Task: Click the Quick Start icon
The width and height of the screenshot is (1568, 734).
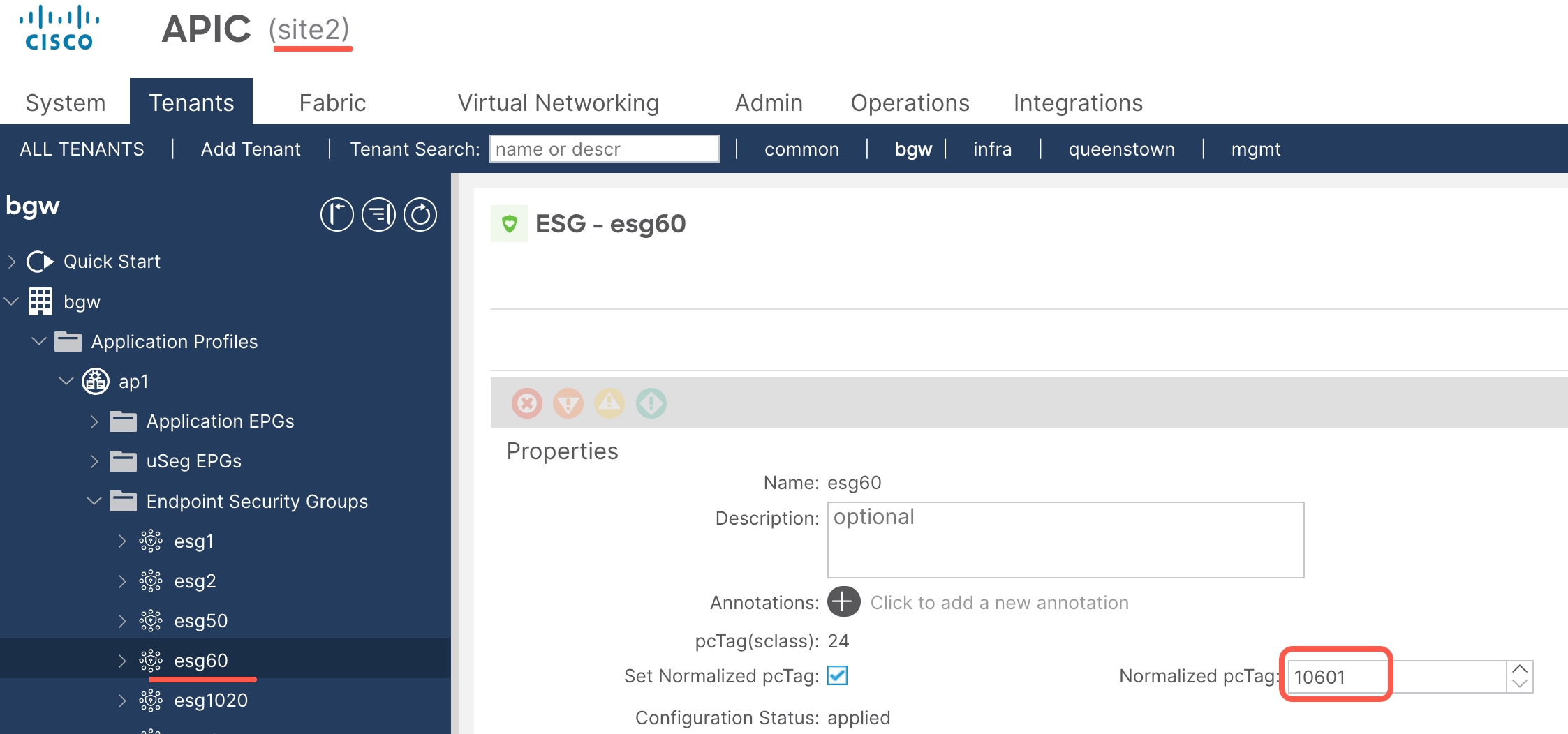Action: coord(40,262)
